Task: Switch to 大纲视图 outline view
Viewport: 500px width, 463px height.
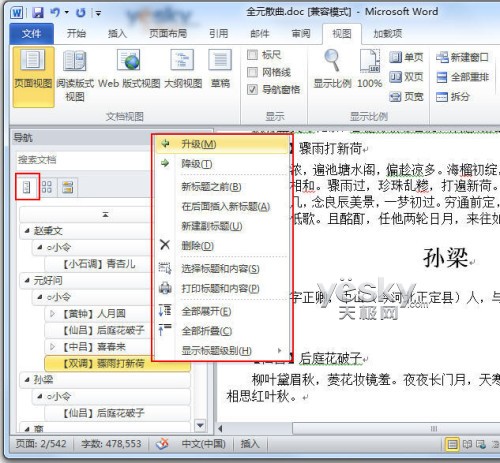Action: tap(183, 70)
